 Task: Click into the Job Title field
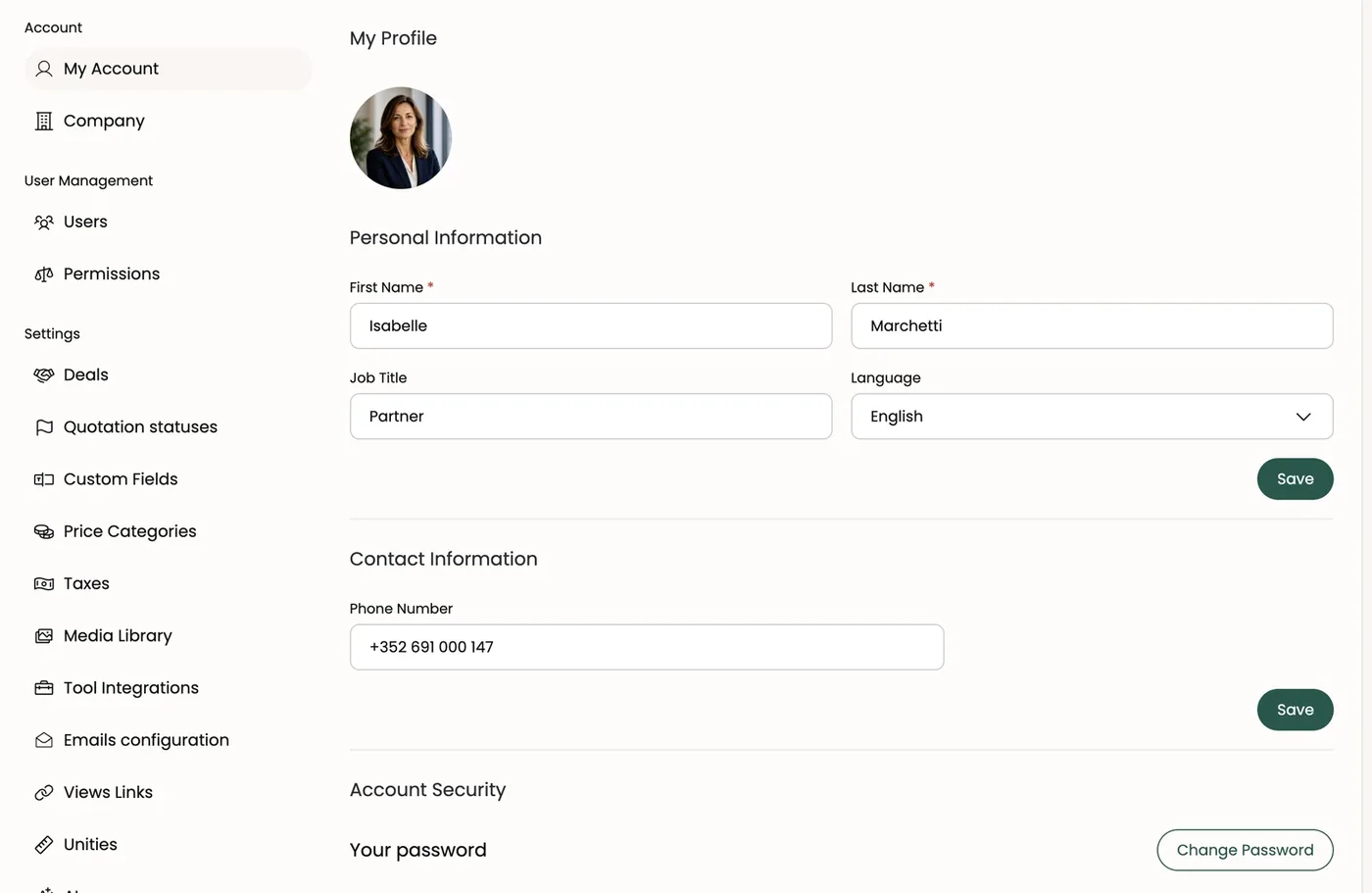coord(591,417)
